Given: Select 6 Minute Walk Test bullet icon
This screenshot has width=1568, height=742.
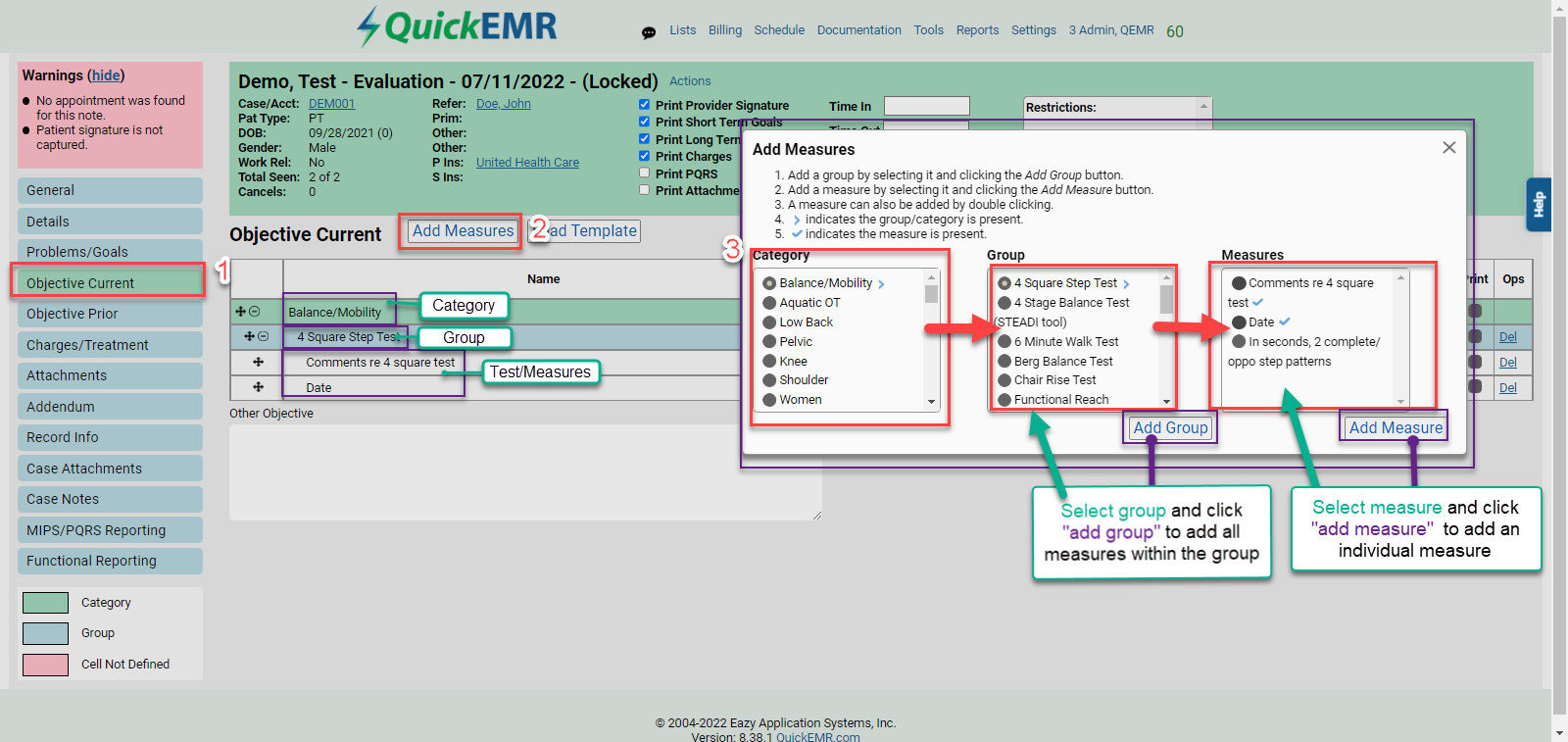Looking at the screenshot, I should 1004,342.
